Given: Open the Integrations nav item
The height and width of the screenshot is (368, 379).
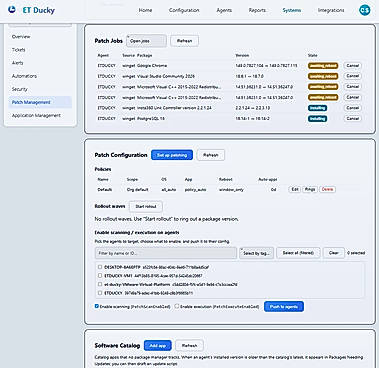Looking at the screenshot, I should (331, 10).
